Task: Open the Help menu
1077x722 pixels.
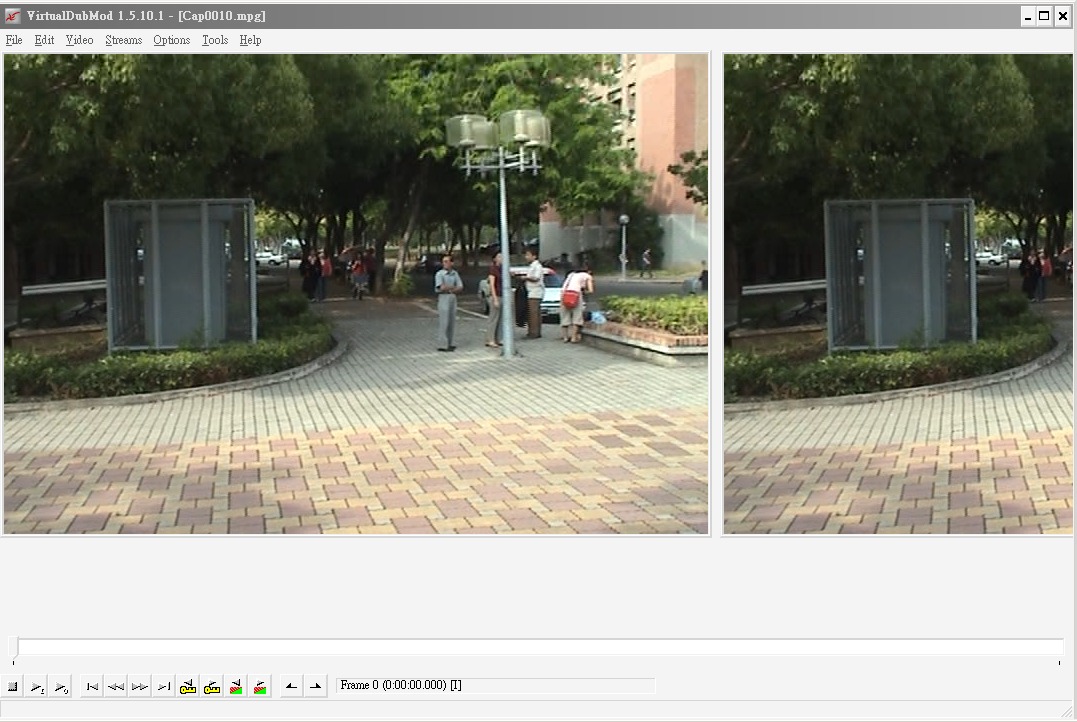Action: pos(250,40)
